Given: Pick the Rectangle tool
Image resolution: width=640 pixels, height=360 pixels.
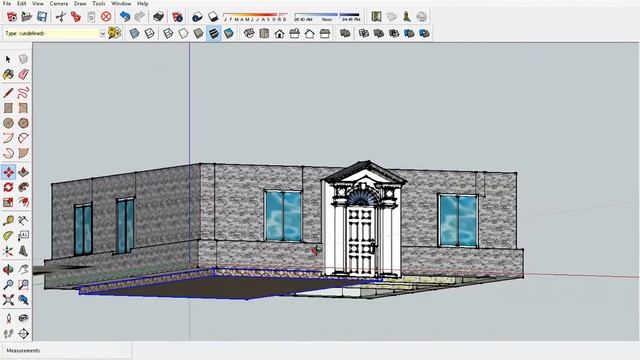Looking at the screenshot, I should 8,108.
